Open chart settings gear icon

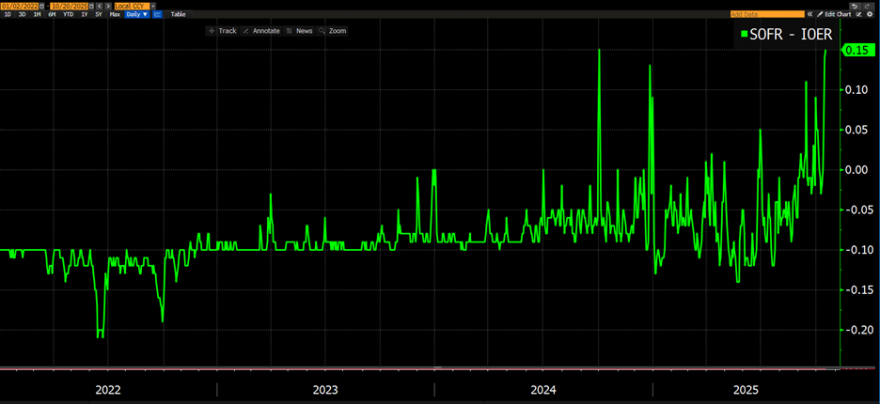870,14
